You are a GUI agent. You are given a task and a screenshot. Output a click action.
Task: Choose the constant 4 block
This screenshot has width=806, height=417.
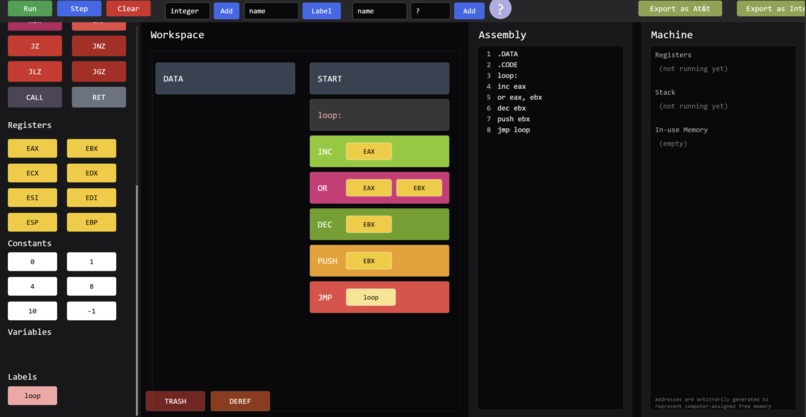click(32, 286)
